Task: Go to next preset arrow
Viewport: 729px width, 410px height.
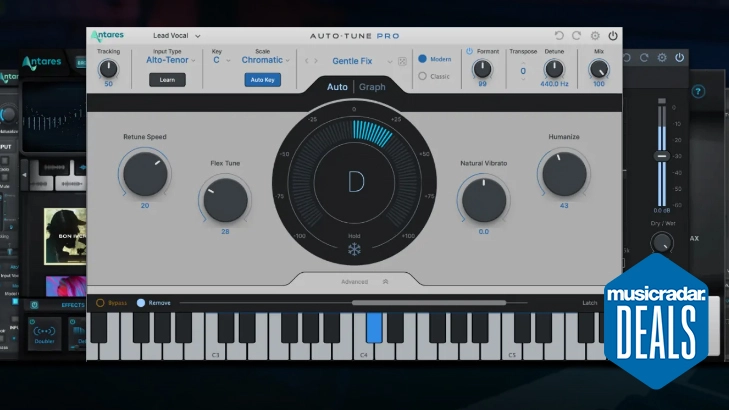Action: [x=316, y=61]
